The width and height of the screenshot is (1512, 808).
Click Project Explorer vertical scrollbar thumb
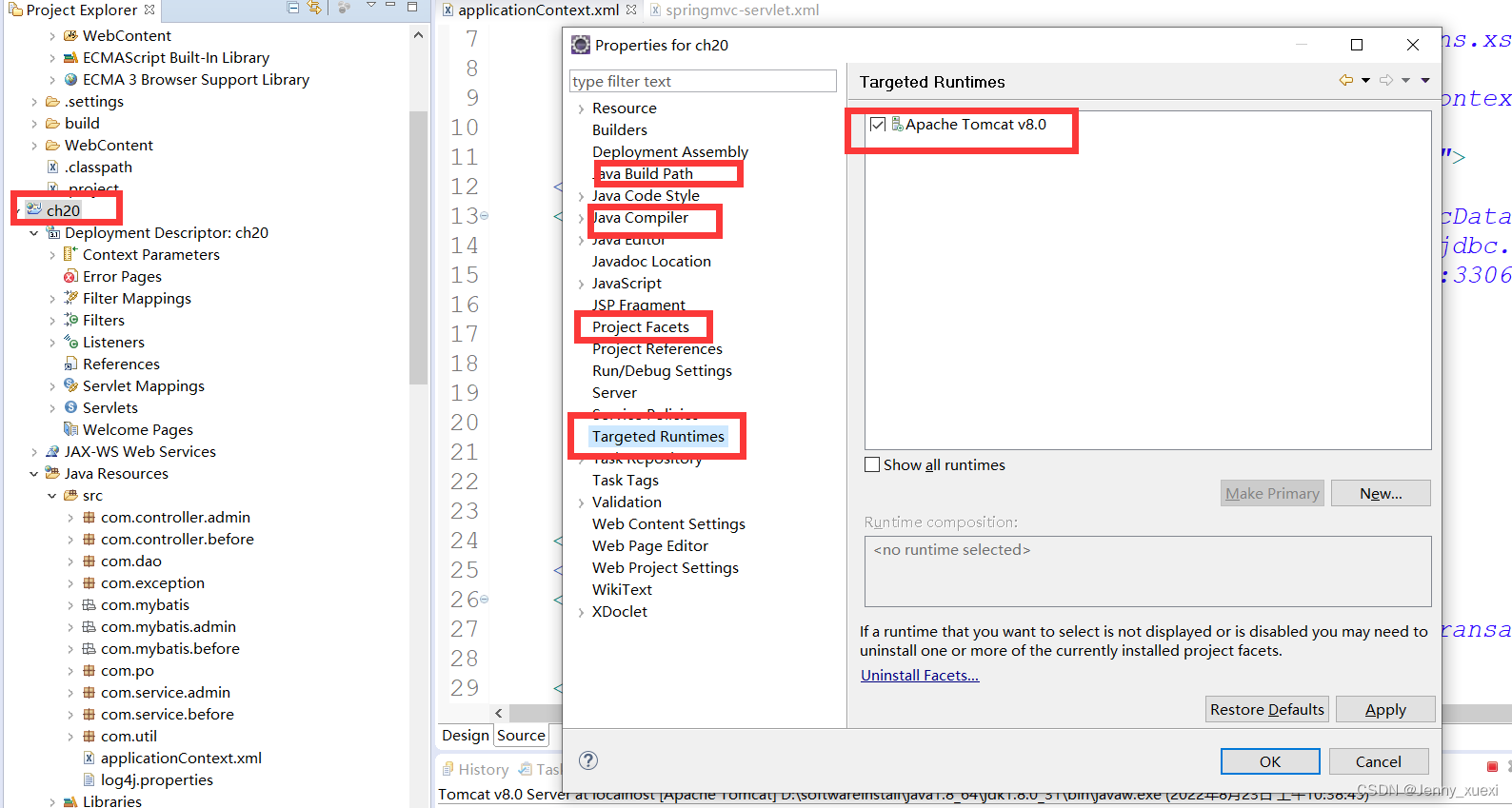pos(418,247)
